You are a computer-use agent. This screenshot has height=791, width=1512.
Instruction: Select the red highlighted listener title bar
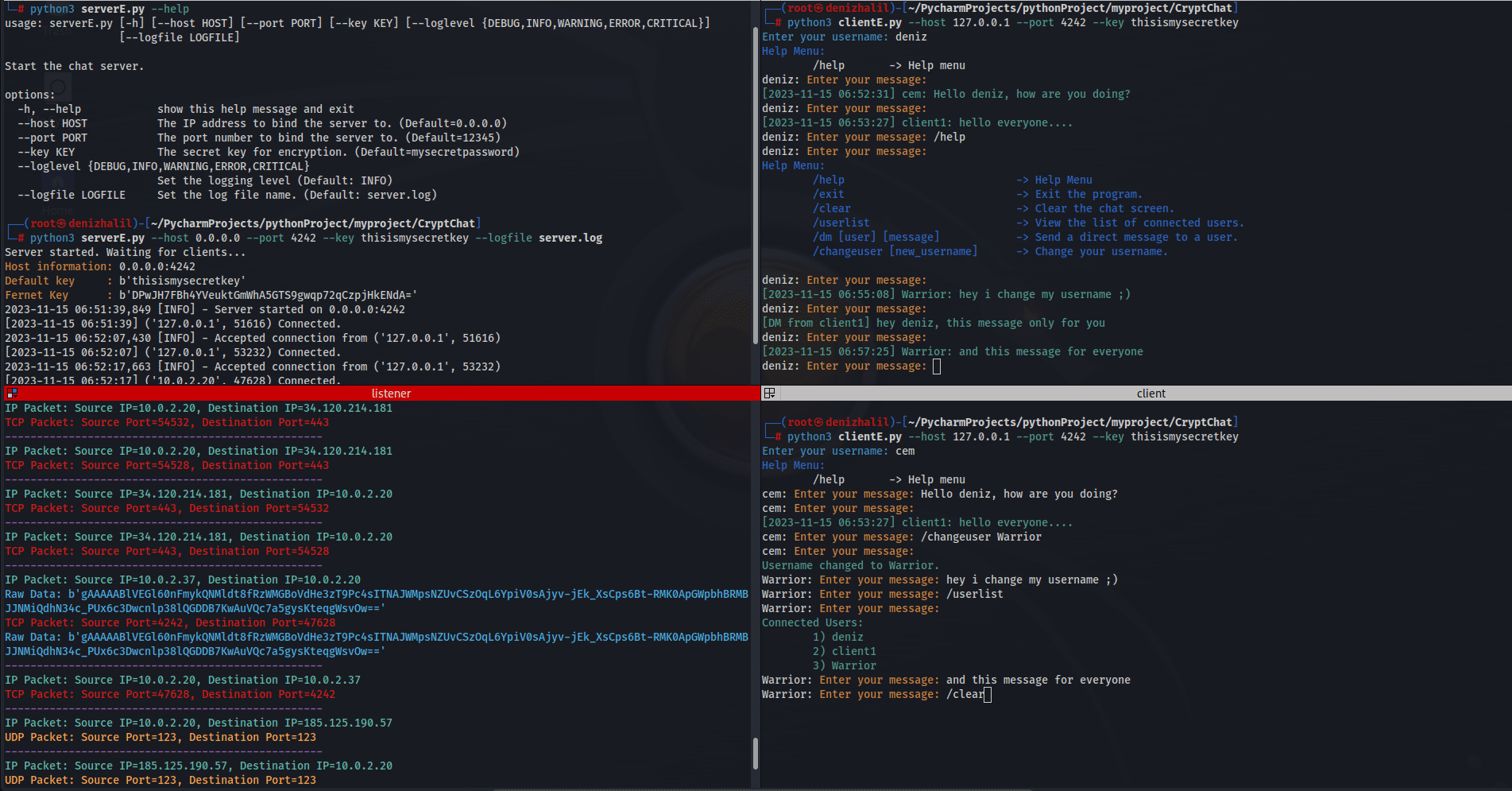click(x=391, y=393)
